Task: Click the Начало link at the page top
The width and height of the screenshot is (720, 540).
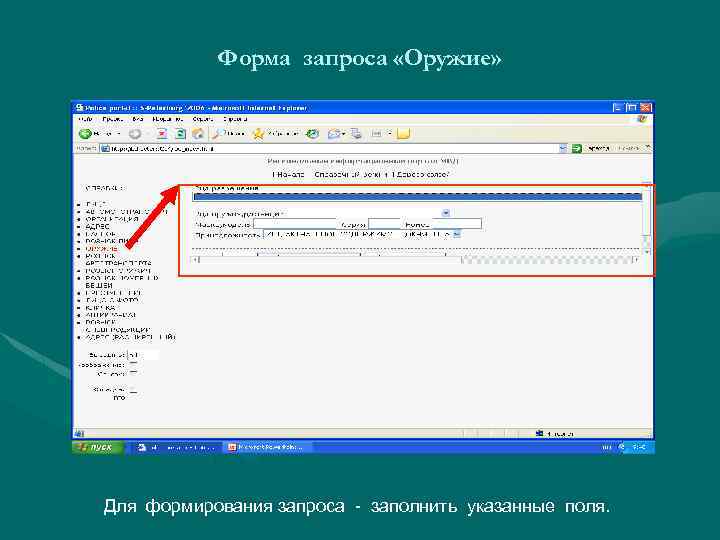Action: pyautogui.click(x=289, y=174)
